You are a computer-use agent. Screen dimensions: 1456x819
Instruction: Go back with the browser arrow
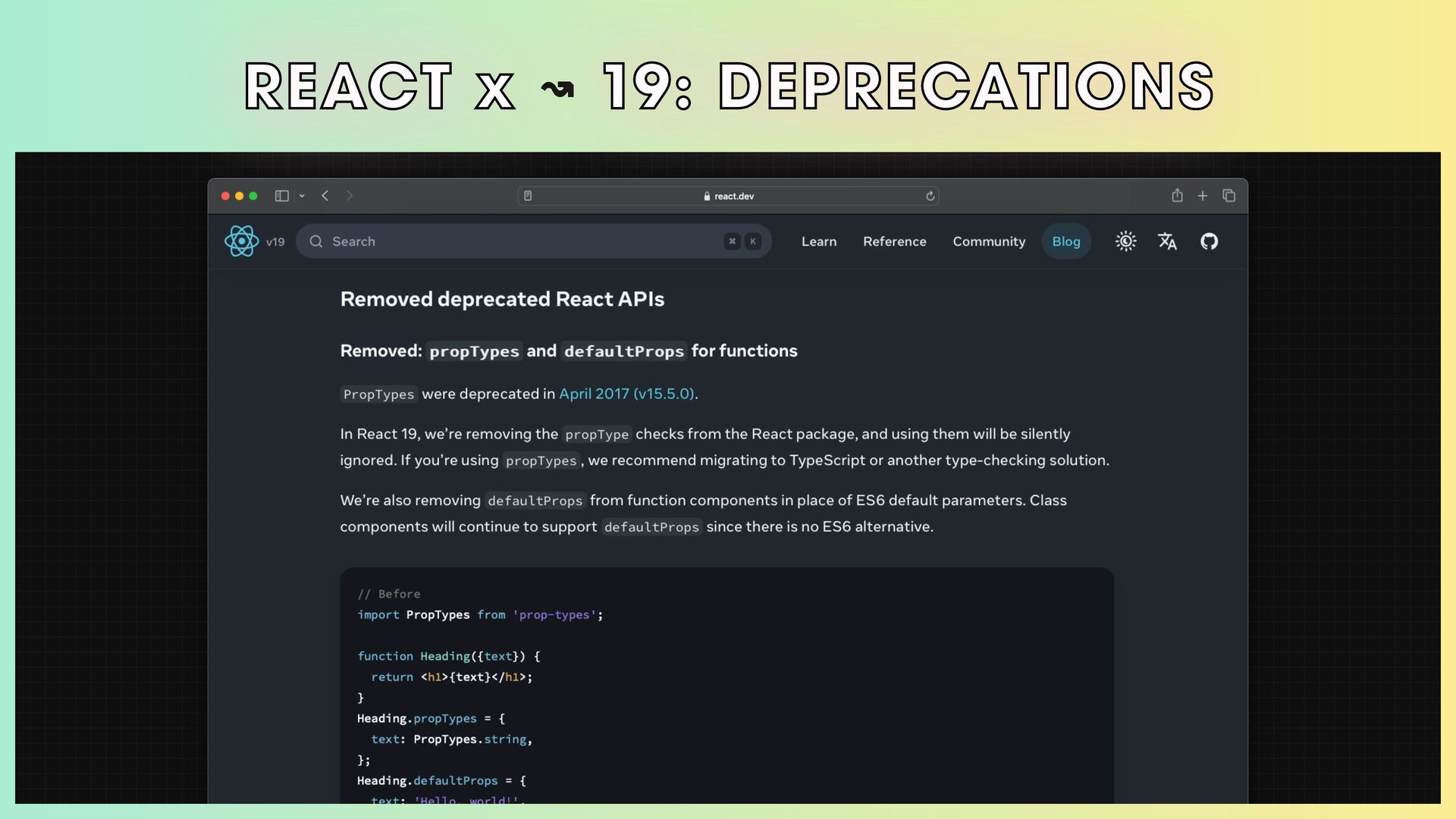[325, 196]
